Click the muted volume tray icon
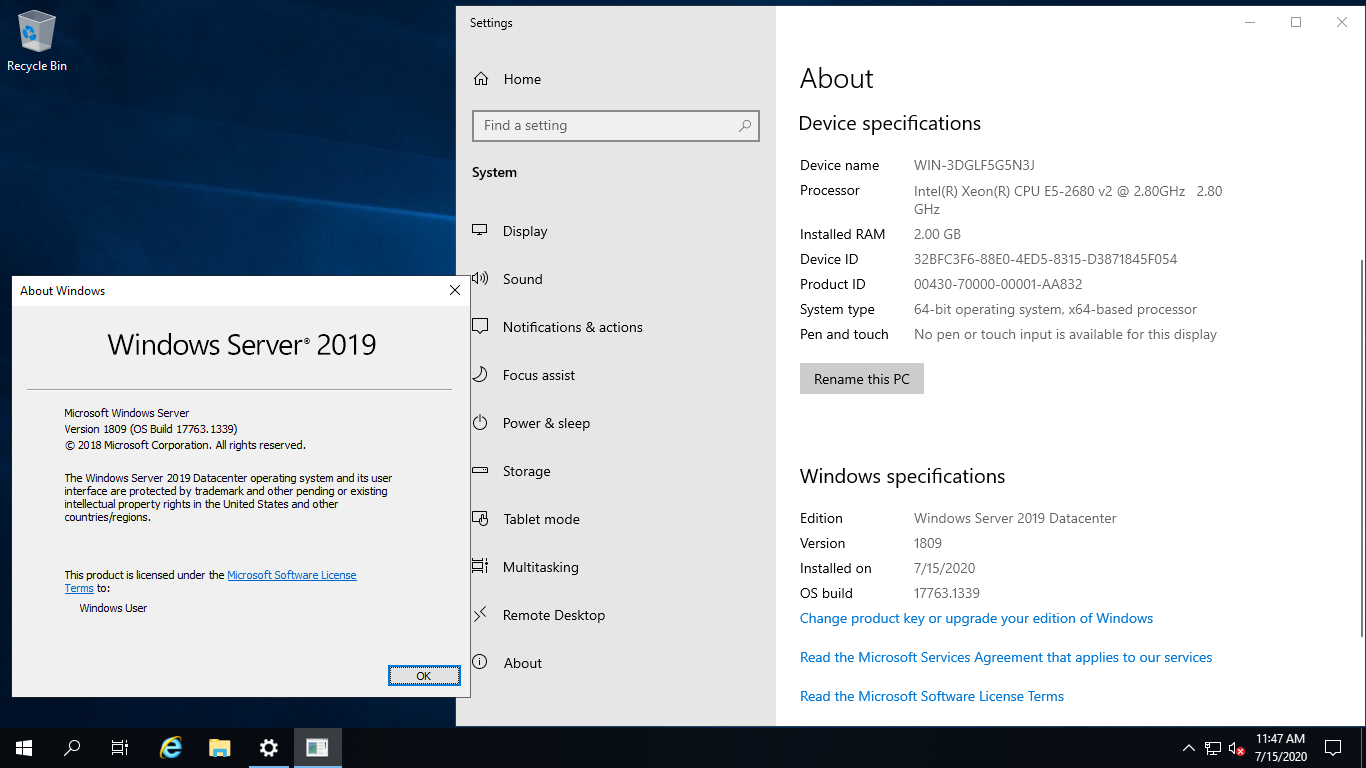Viewport: 1366px width, 768px height. [1236, 748]
